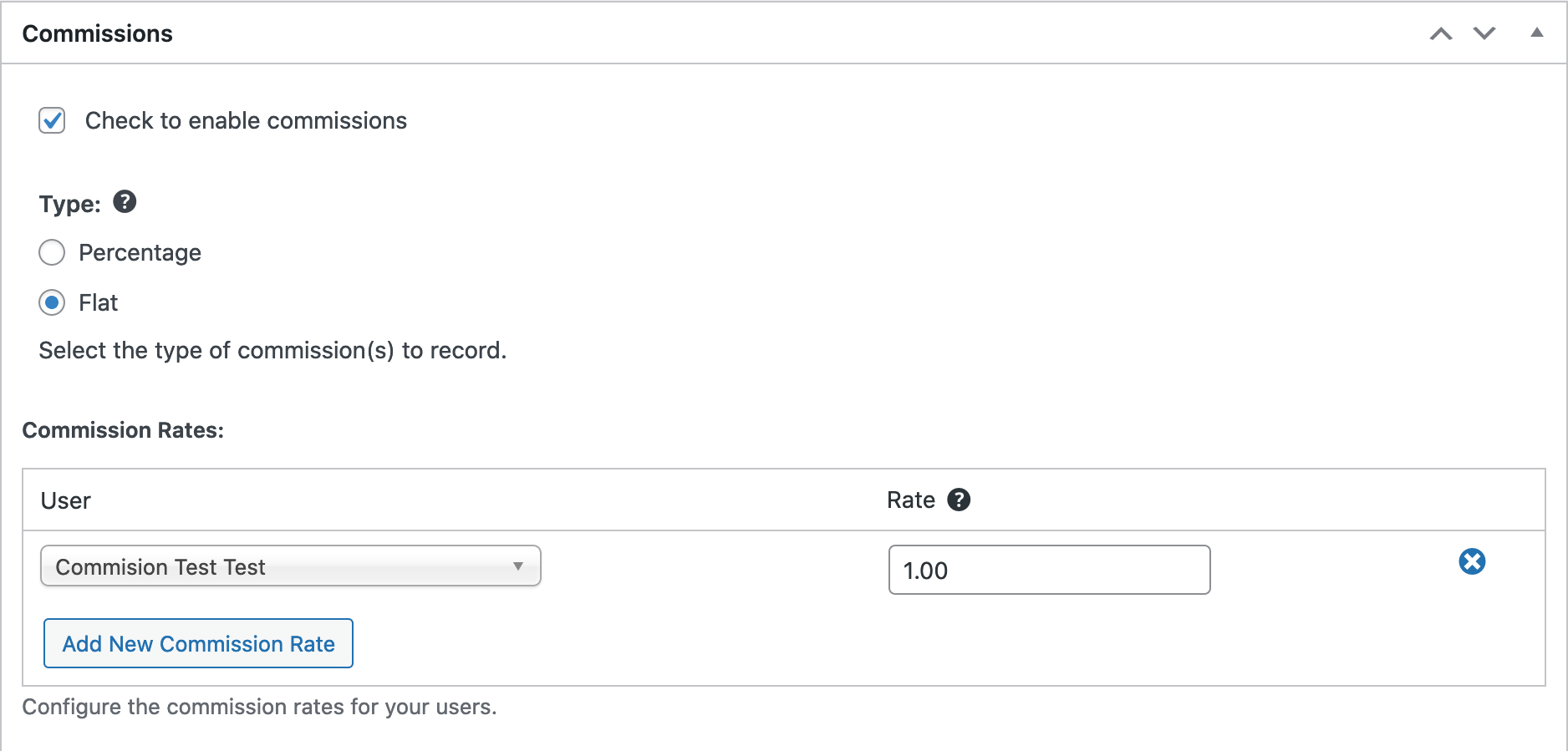Click the 'Check to enable commissions' label

tap(246, 121)
